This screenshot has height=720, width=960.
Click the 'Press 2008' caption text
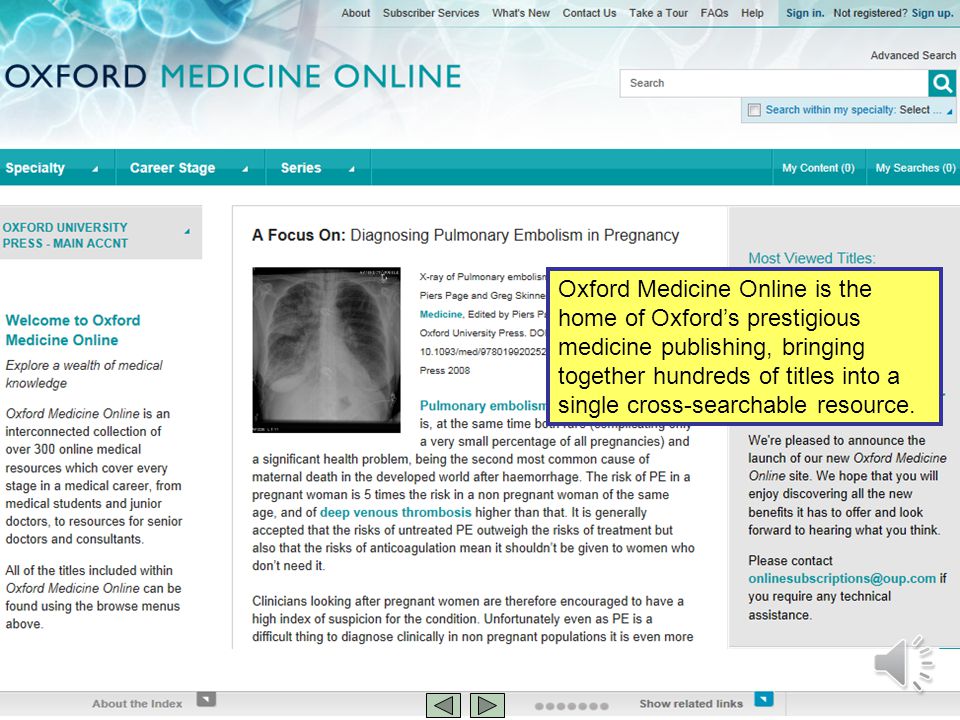click(x=444, y=370)
